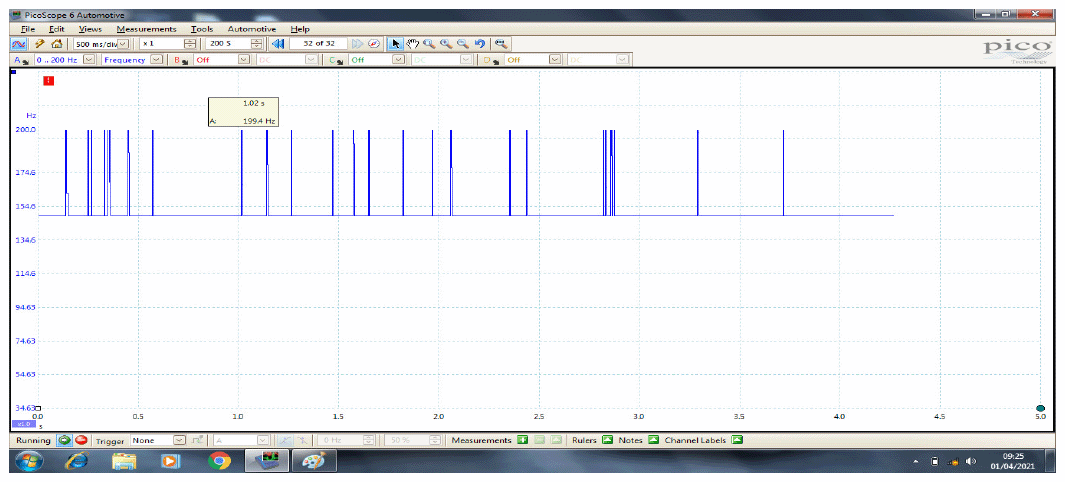Toggle the Rulers legend display
The height and width of the screenshot is (482, 1065).
pos(606,440)
